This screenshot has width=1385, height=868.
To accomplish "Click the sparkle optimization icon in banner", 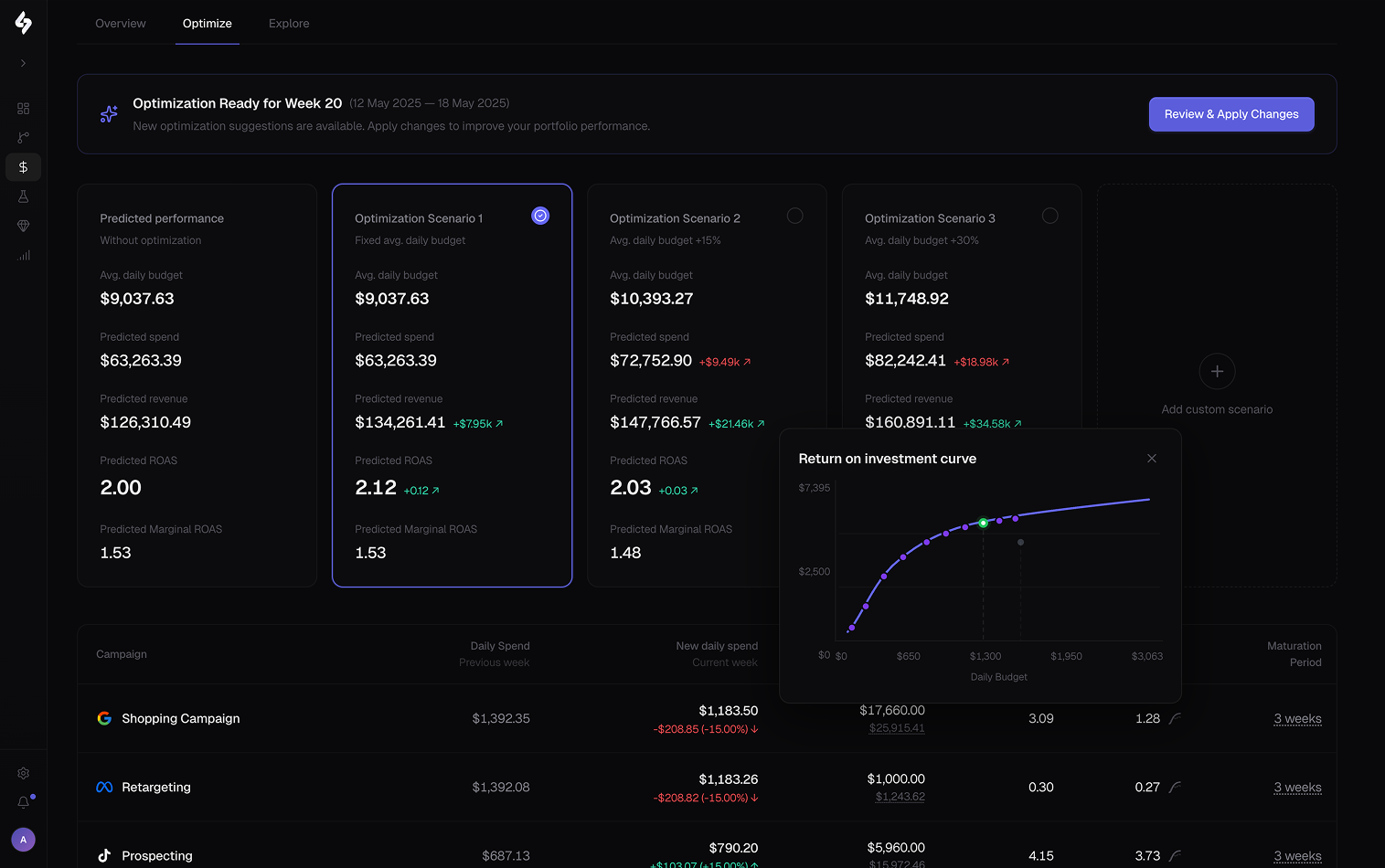I will (x=109, y=114).
